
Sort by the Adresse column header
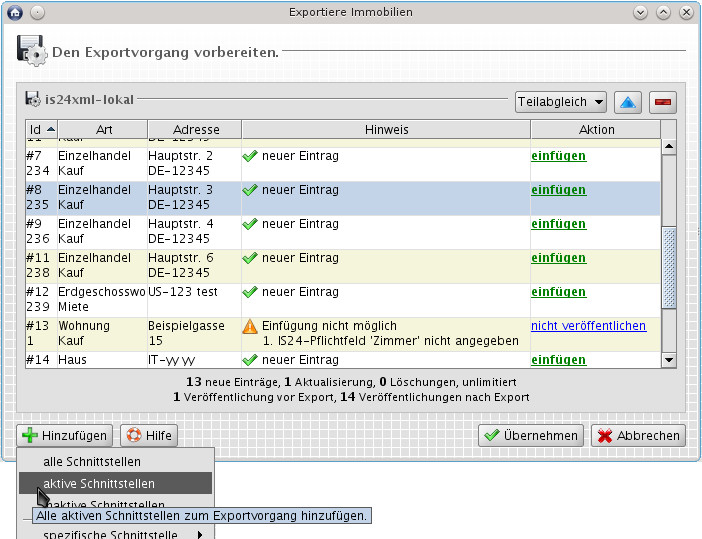pyautogui.click(x=195, y=129)
